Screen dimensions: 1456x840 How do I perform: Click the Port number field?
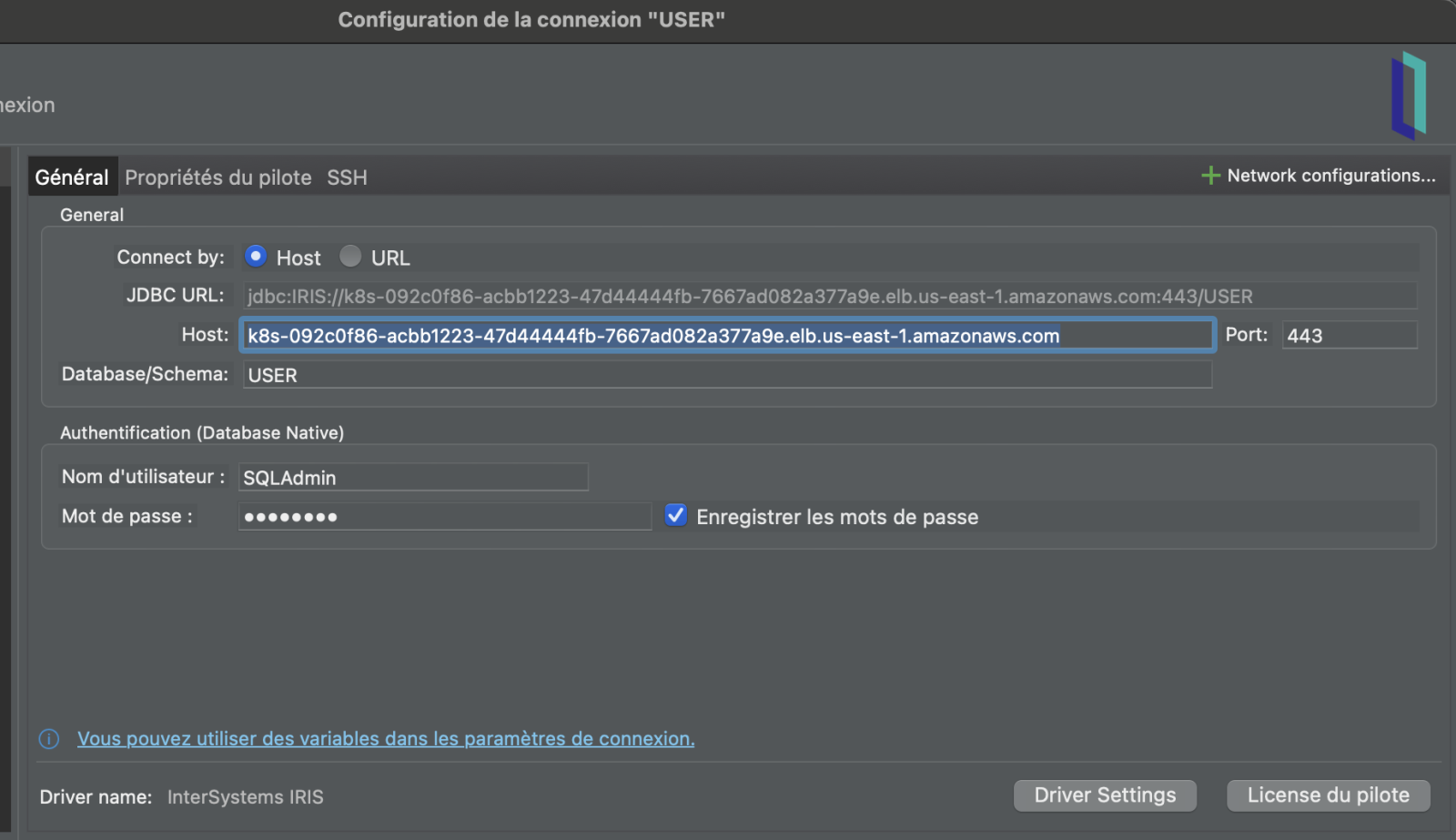pos(1349,336)
